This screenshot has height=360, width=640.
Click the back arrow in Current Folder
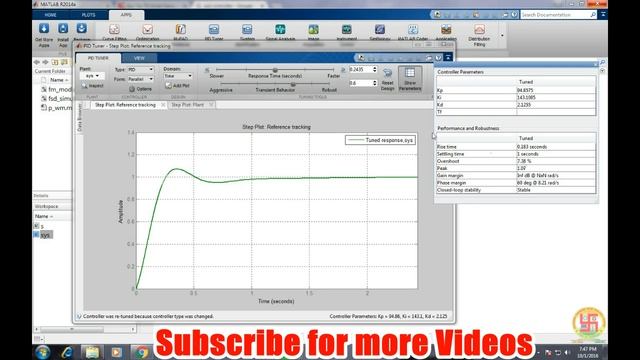37,62
